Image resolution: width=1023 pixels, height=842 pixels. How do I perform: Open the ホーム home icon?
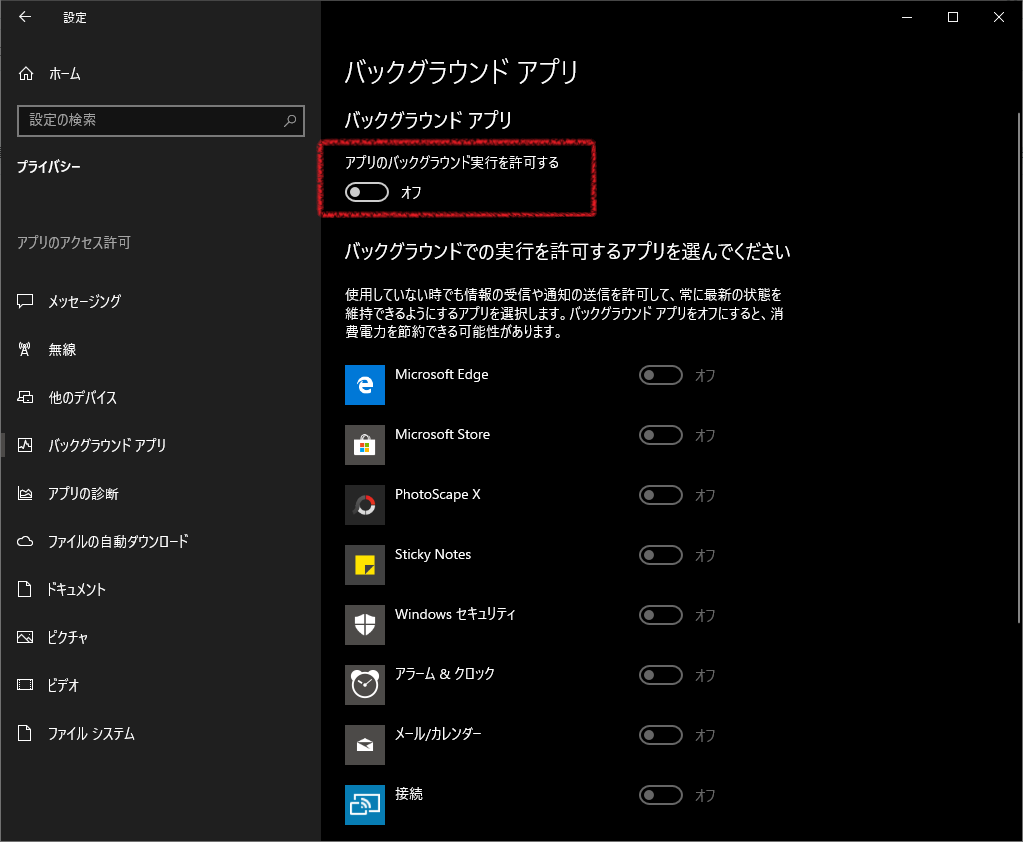click(25, 74)
